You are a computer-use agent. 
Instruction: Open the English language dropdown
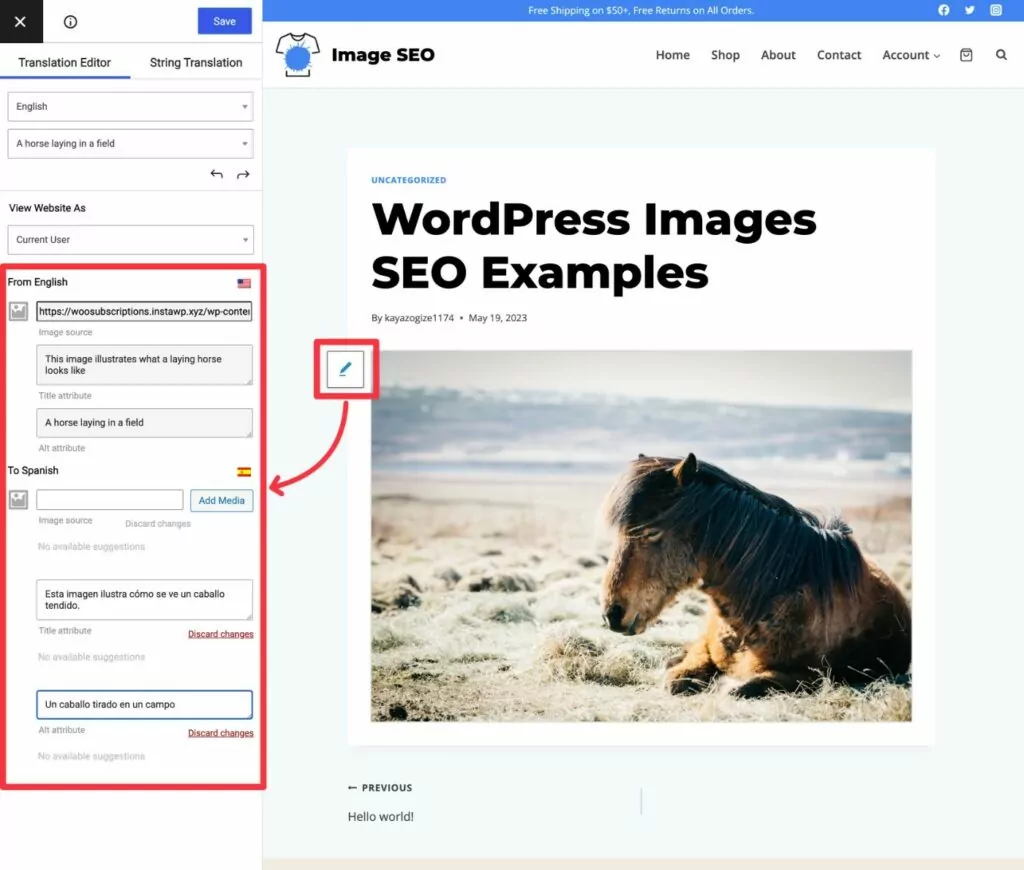(131, 106)
